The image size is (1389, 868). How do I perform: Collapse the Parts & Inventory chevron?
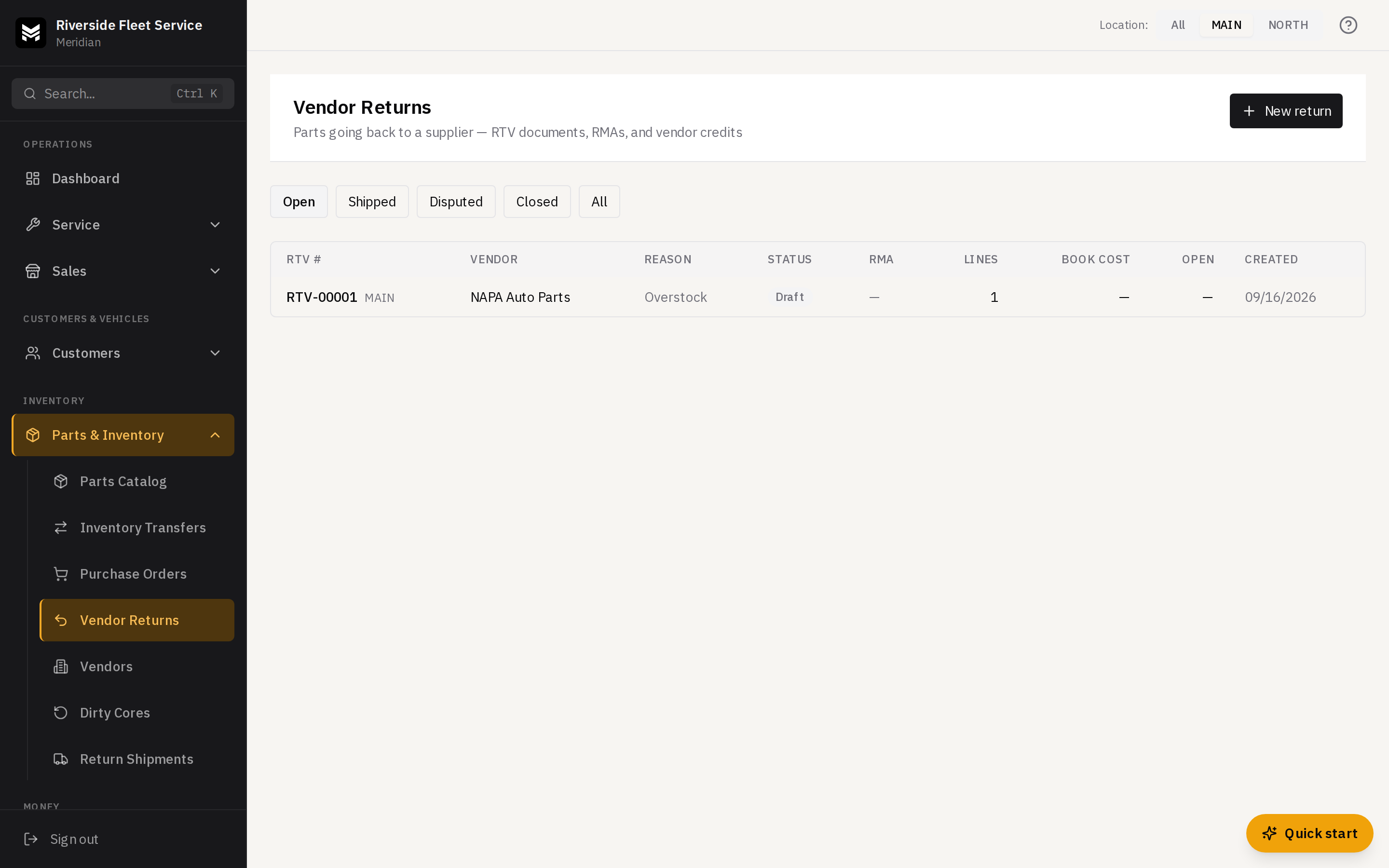[215, 435]
